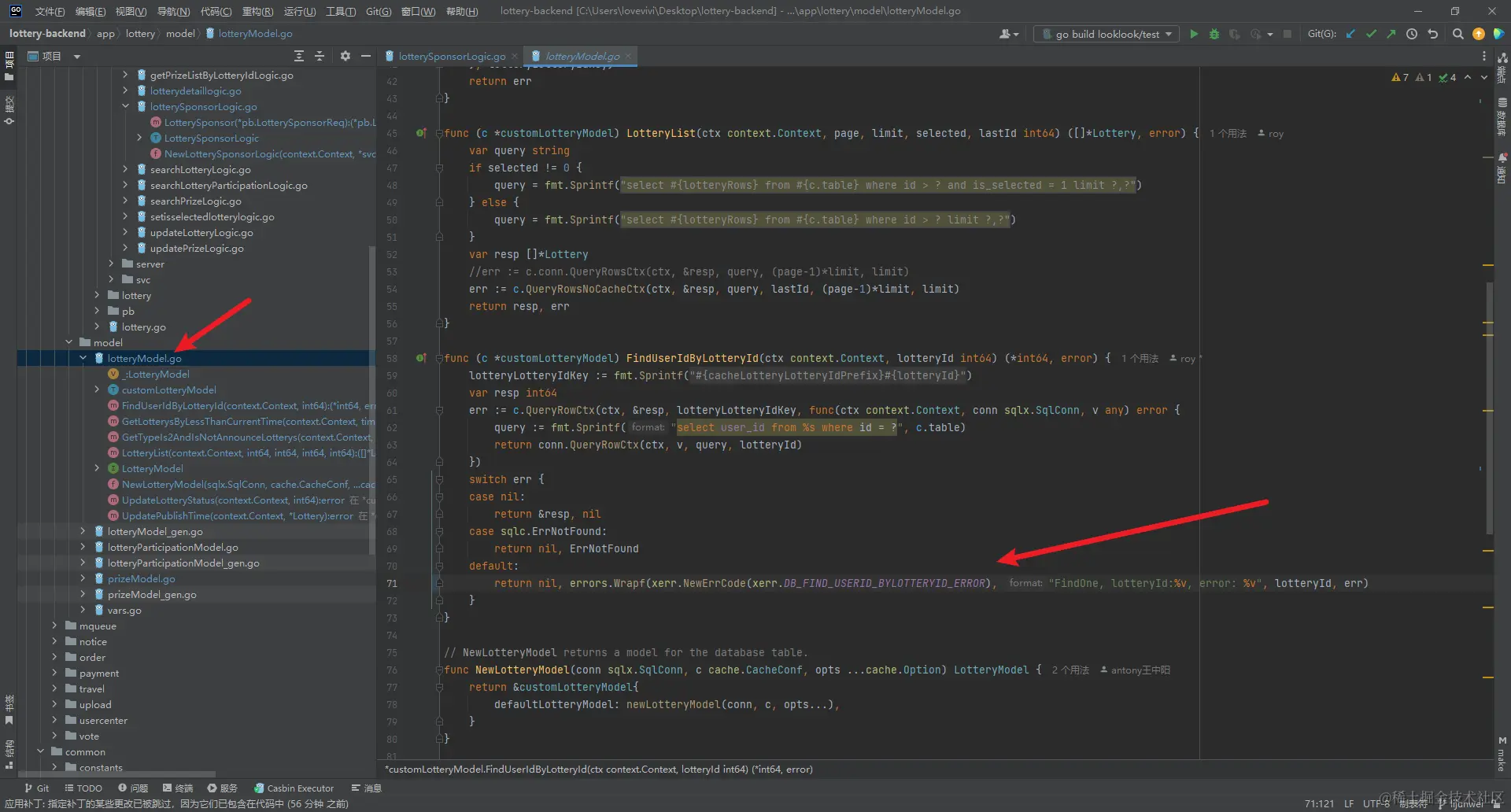Image resolution: width=1511 pixels, height=812 pixels.
Task: Hide the project tool window
Action: [365, 56]
